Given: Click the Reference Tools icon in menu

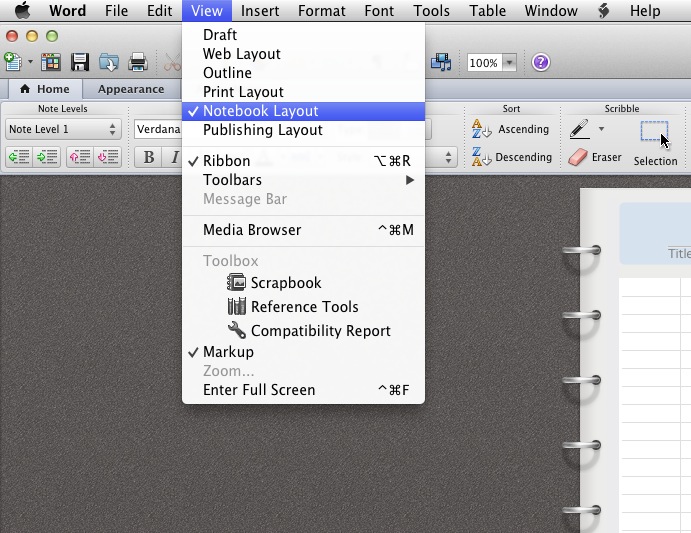Looking at the screenshot, I should pos(237,306).
